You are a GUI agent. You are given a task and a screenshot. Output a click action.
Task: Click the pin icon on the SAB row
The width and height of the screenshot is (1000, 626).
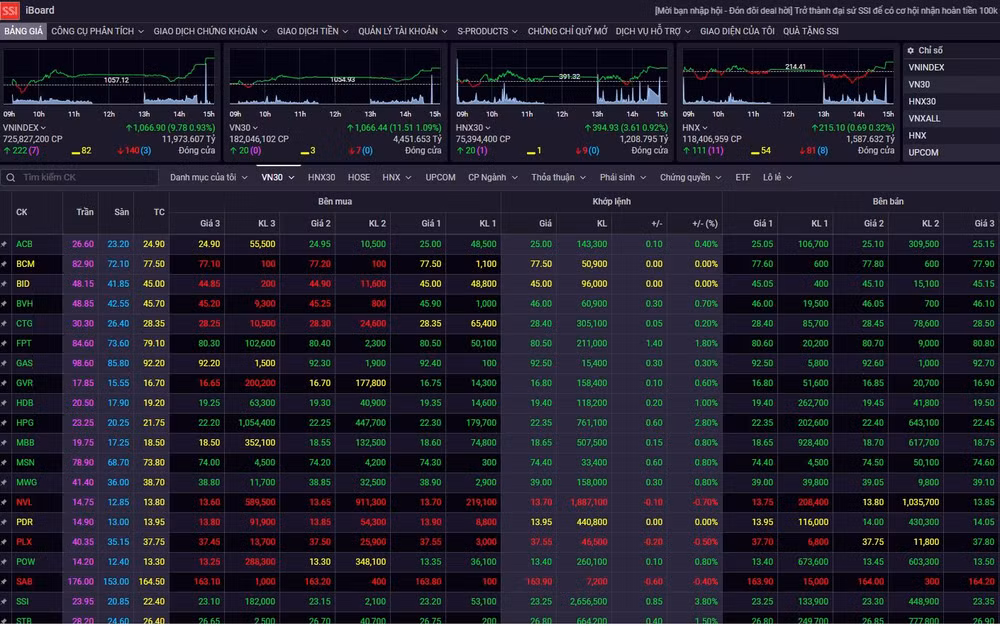(4, 582)
